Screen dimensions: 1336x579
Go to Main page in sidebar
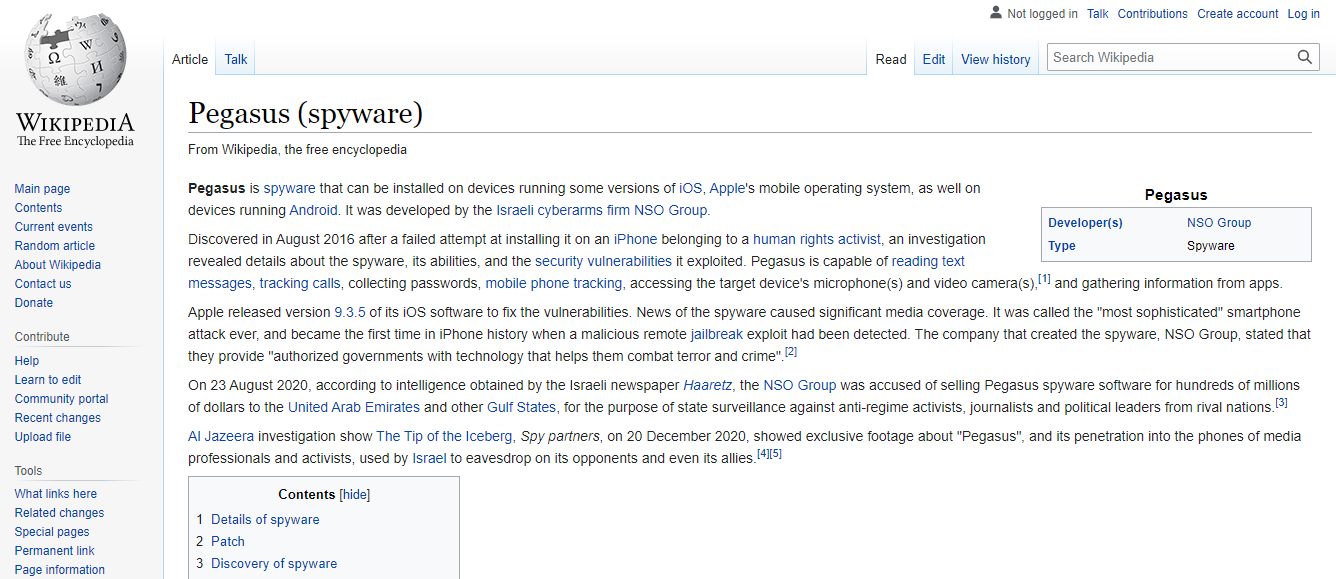tap(42, 189)
